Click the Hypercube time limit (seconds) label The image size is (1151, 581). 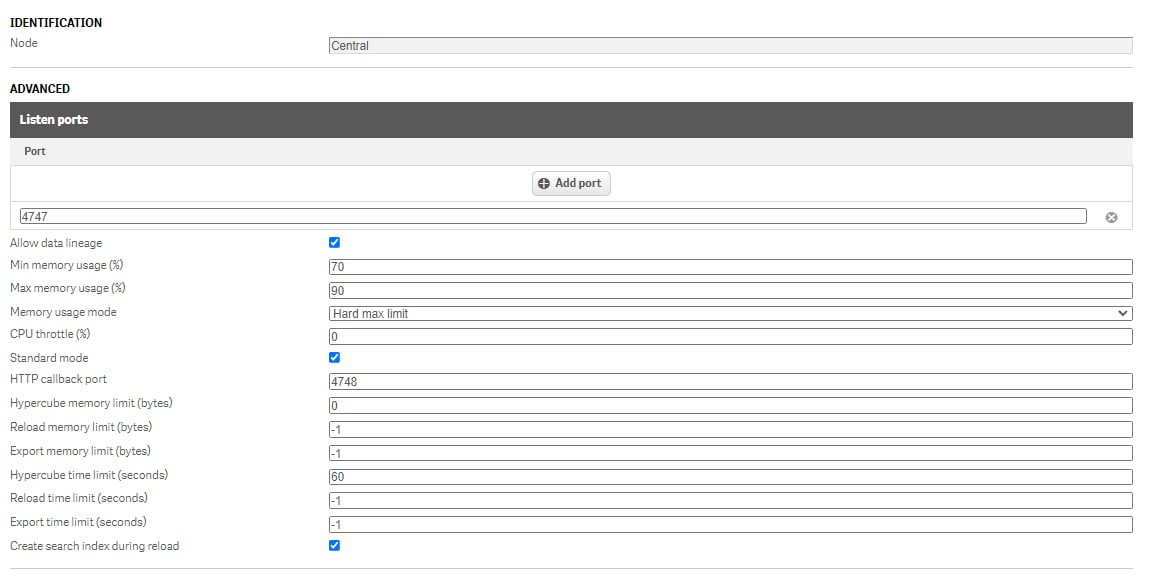click(89, 475)
